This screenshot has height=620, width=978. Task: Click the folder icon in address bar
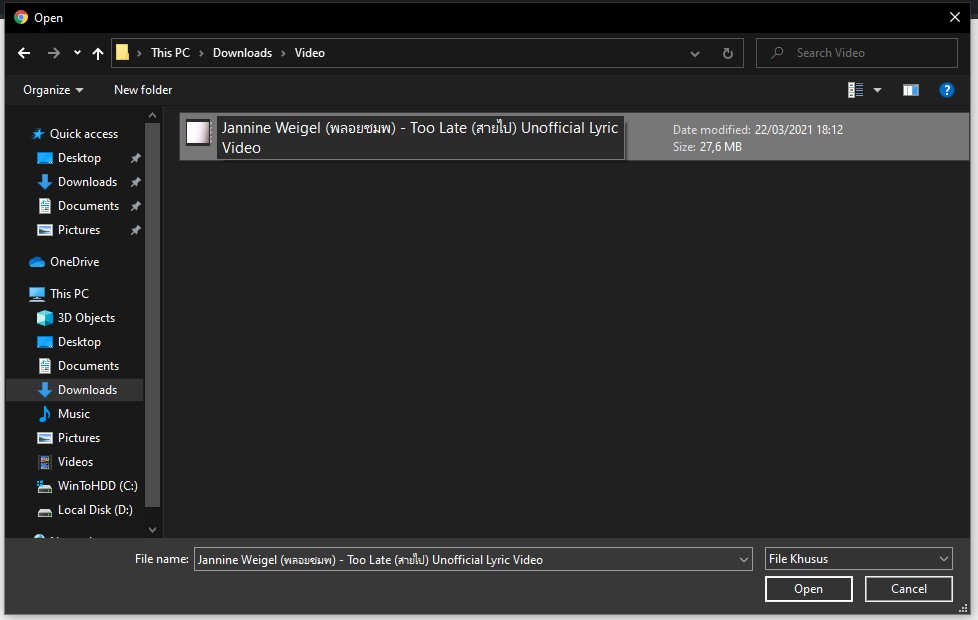click(123, 52)
